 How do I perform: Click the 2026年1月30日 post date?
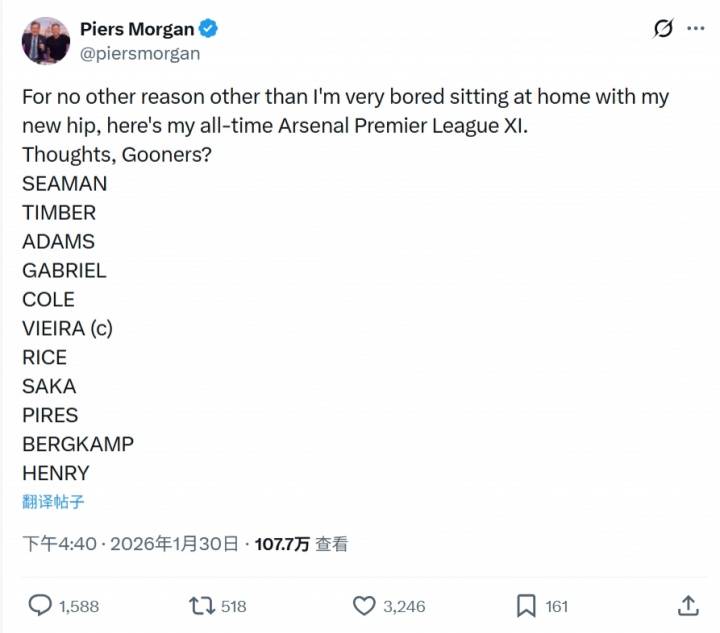click(174, 545)
